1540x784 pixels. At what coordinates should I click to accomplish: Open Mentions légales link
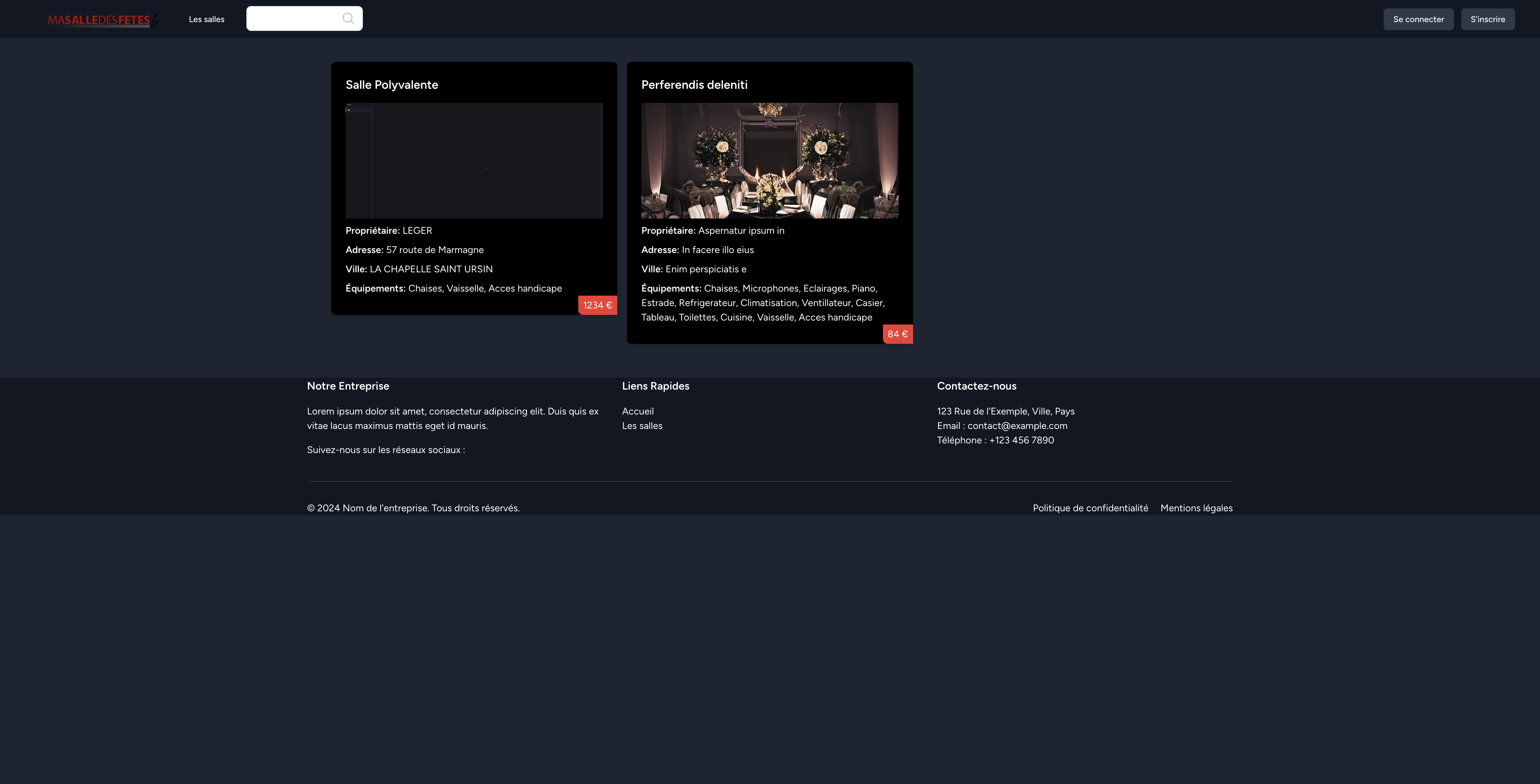coord(1196,508)
